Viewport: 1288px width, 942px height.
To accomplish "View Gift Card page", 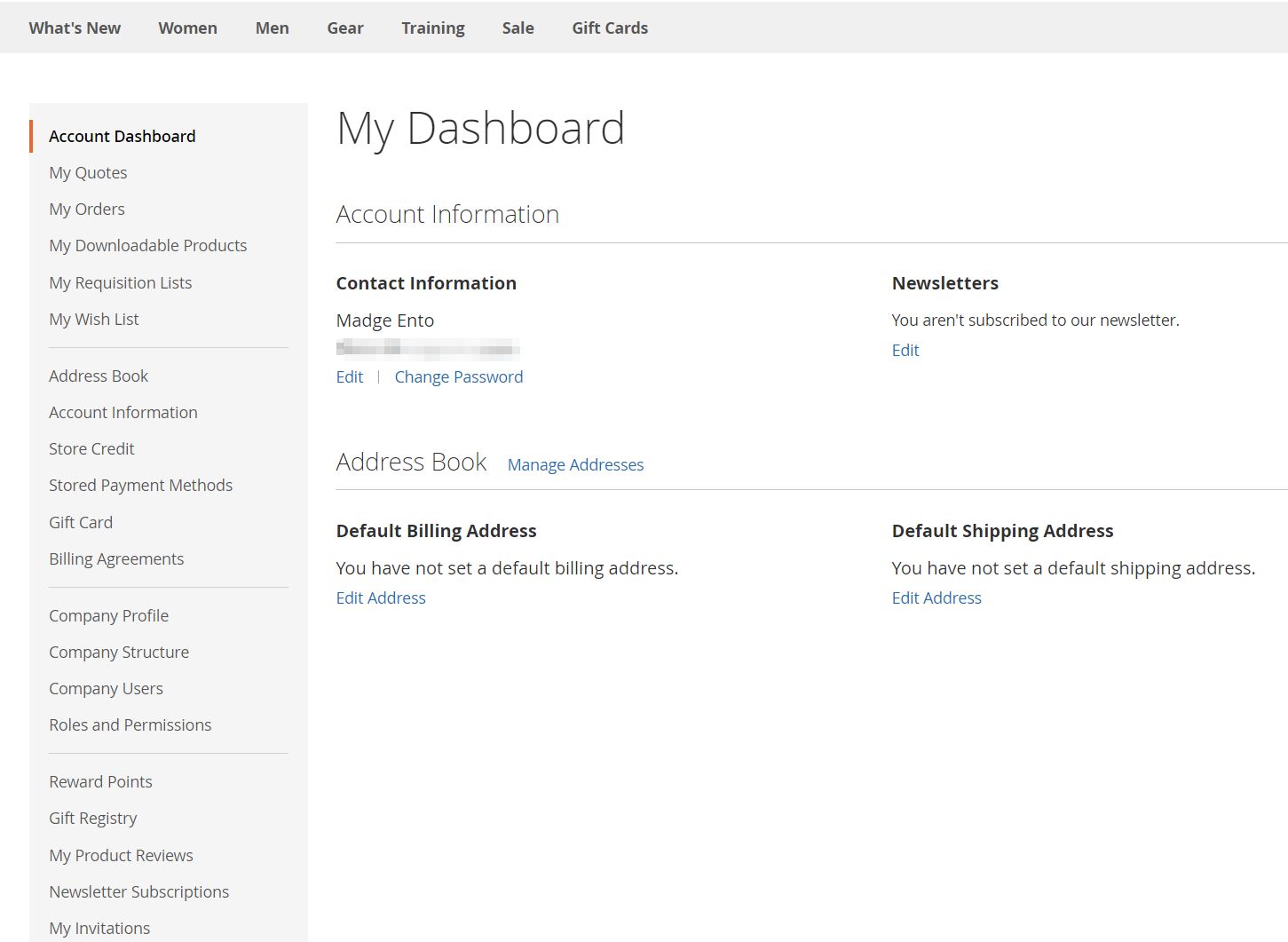I will point(81,522).
